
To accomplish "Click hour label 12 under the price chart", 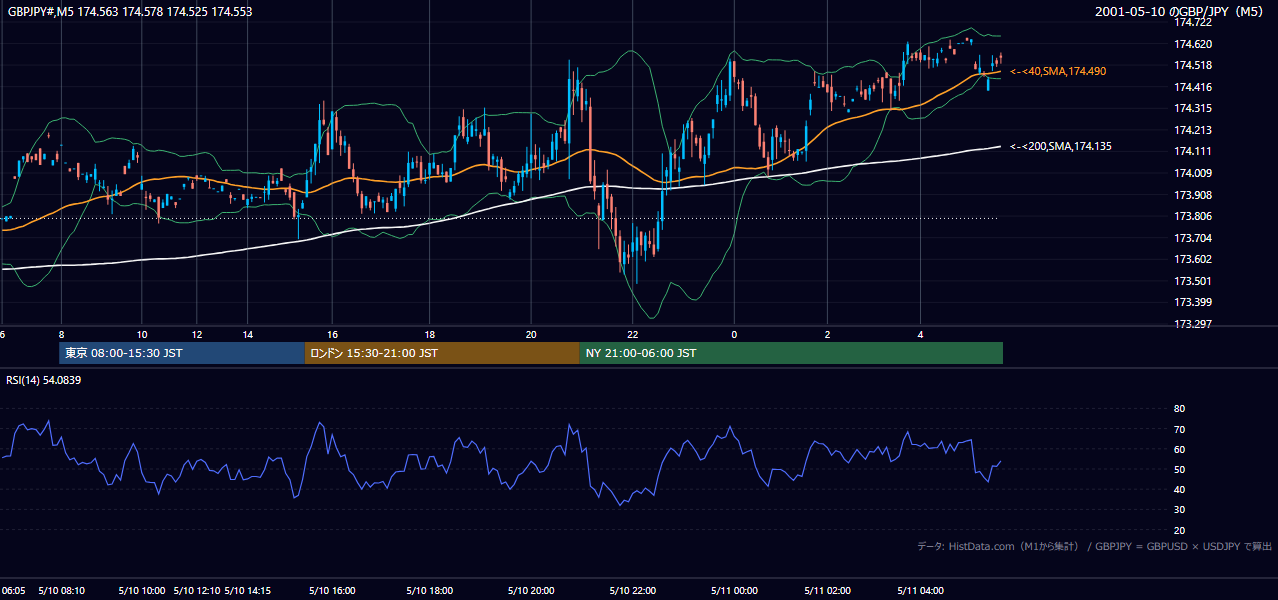I will (x=197, y=335).
